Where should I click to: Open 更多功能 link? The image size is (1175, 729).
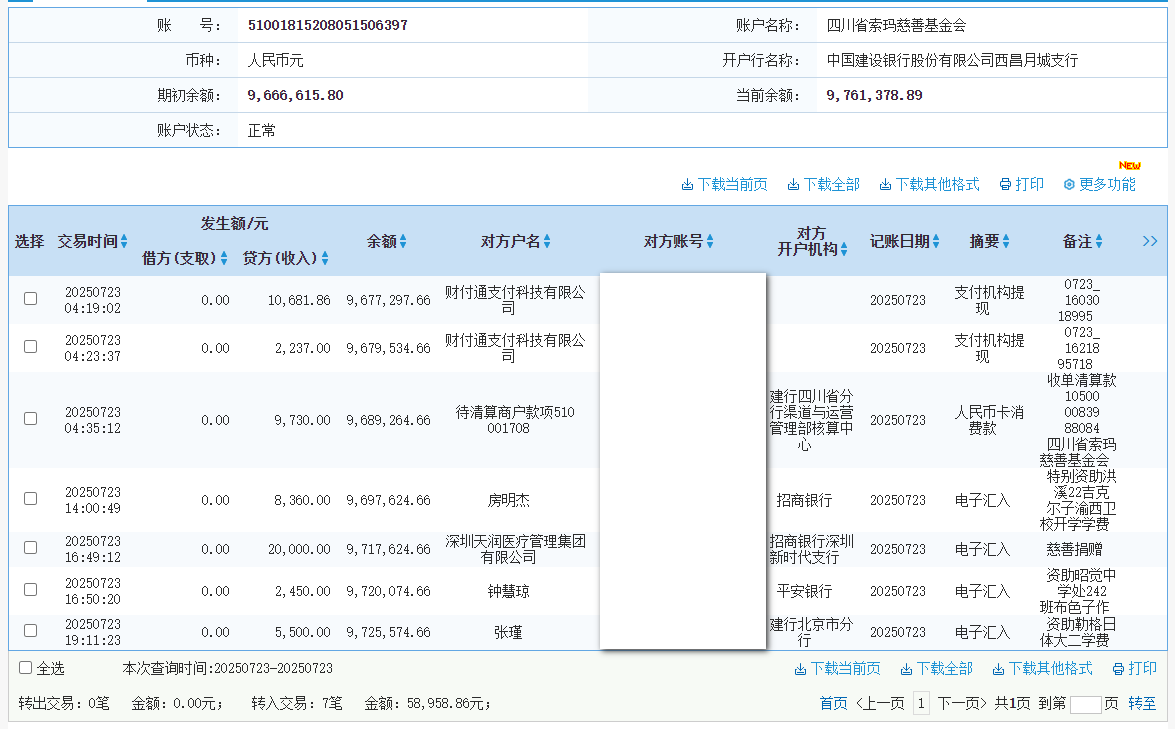click(x=1108, y=185)
